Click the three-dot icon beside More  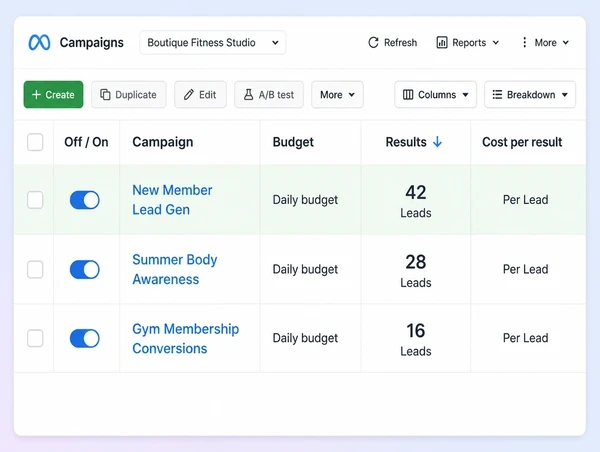click(525, 42)
